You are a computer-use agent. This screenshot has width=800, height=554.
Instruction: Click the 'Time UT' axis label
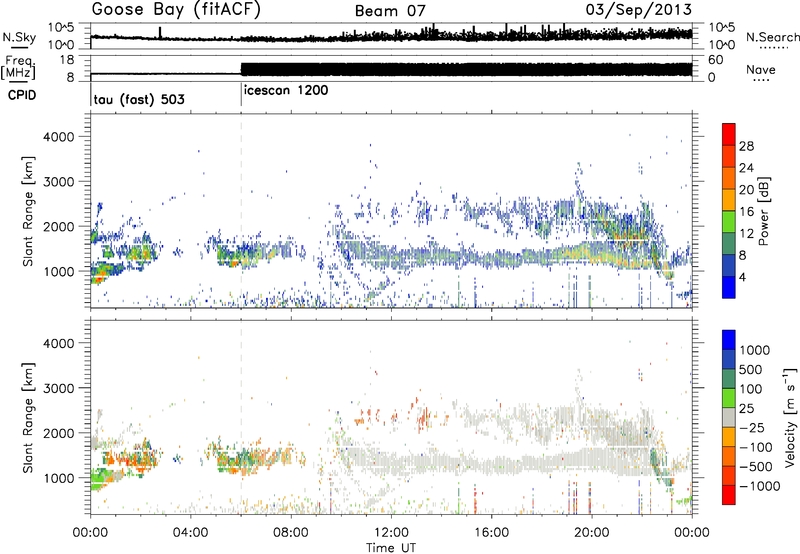[391, 547]
